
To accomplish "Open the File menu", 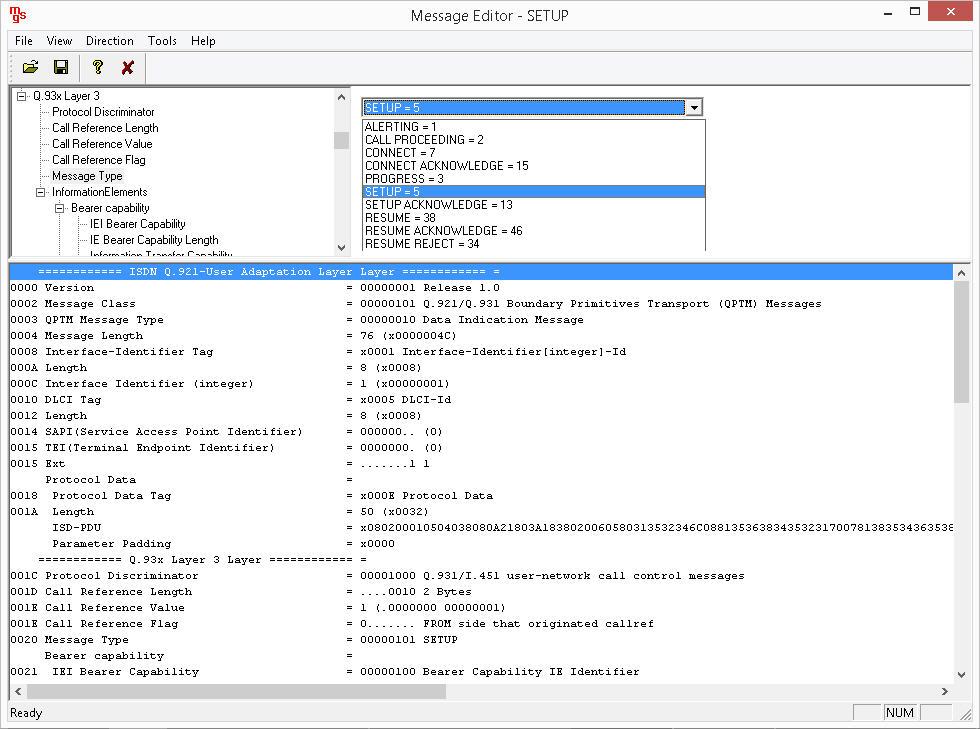I will coord(24,41).
